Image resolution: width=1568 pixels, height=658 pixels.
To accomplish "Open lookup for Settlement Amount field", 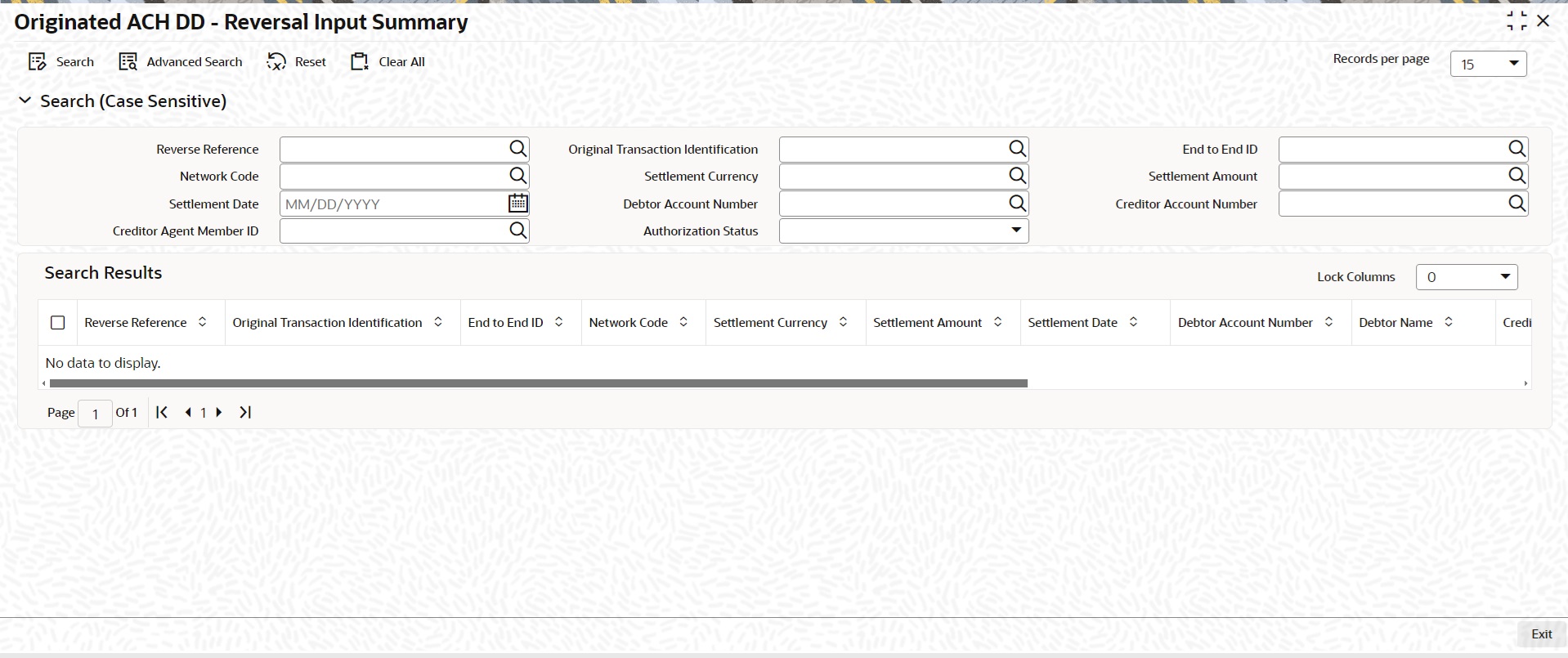I will point(1517,176).
